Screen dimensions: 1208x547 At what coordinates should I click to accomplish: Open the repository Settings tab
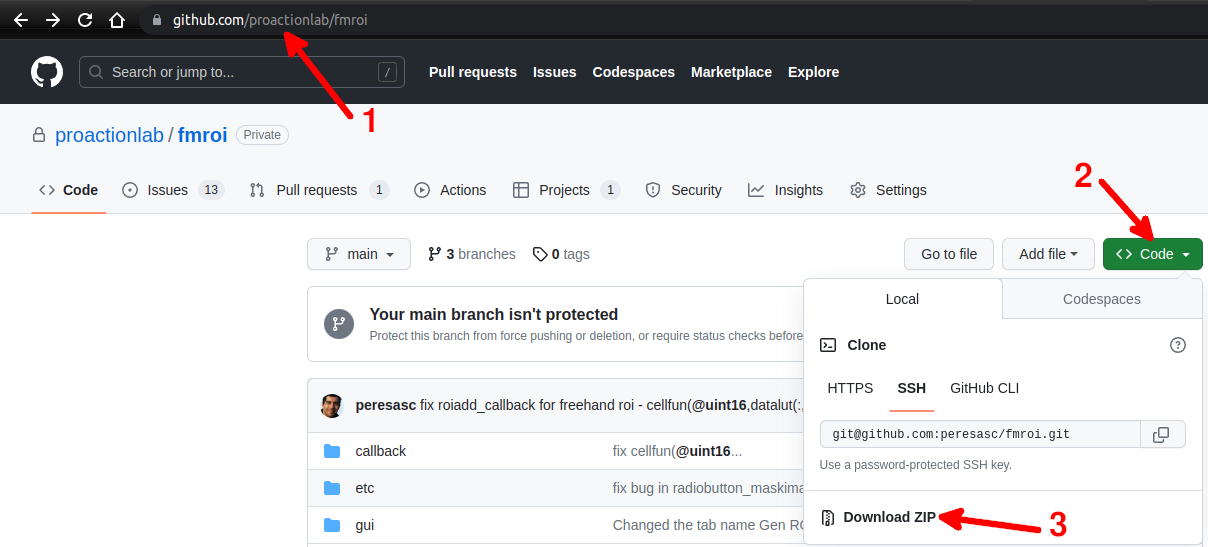point(888,190)
